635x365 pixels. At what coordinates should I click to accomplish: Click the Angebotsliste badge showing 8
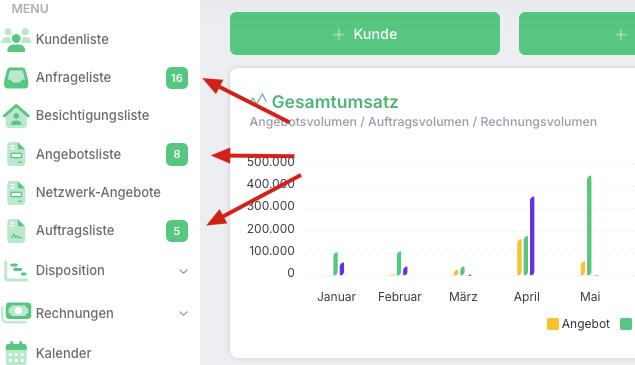(x=177, y=154)
